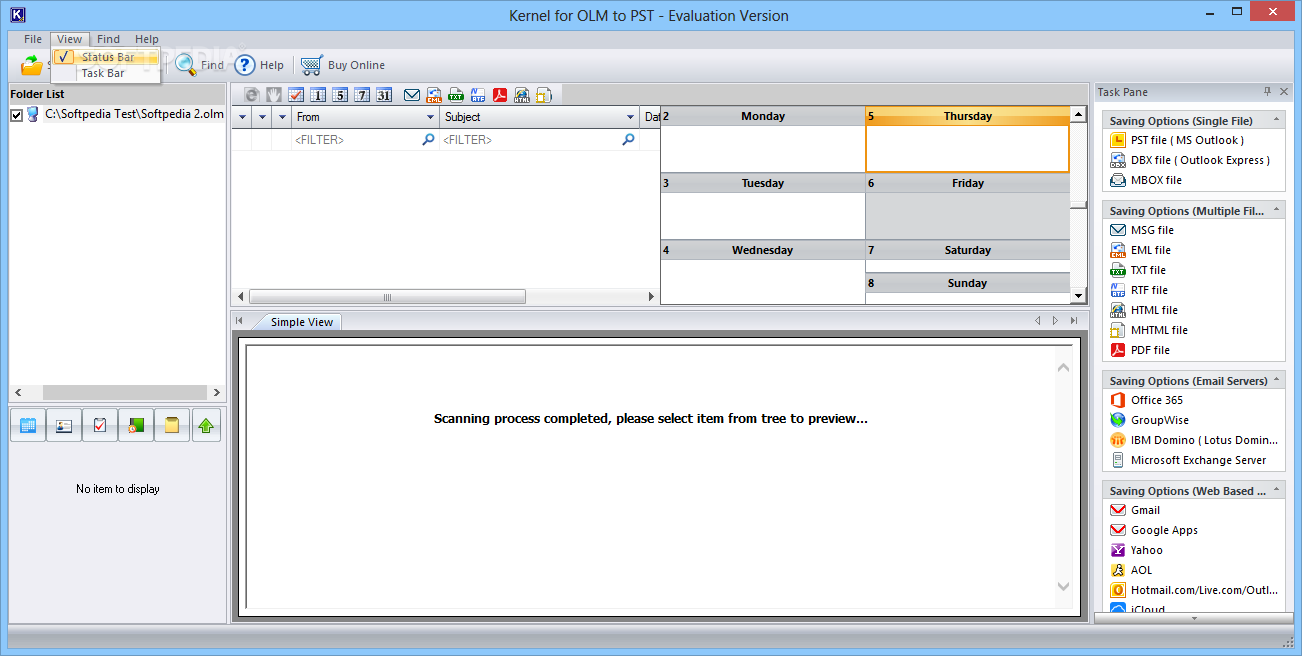Click the TXT save icon in toolbar
This screenshot has width=1302, height=656.
point(456,95)
